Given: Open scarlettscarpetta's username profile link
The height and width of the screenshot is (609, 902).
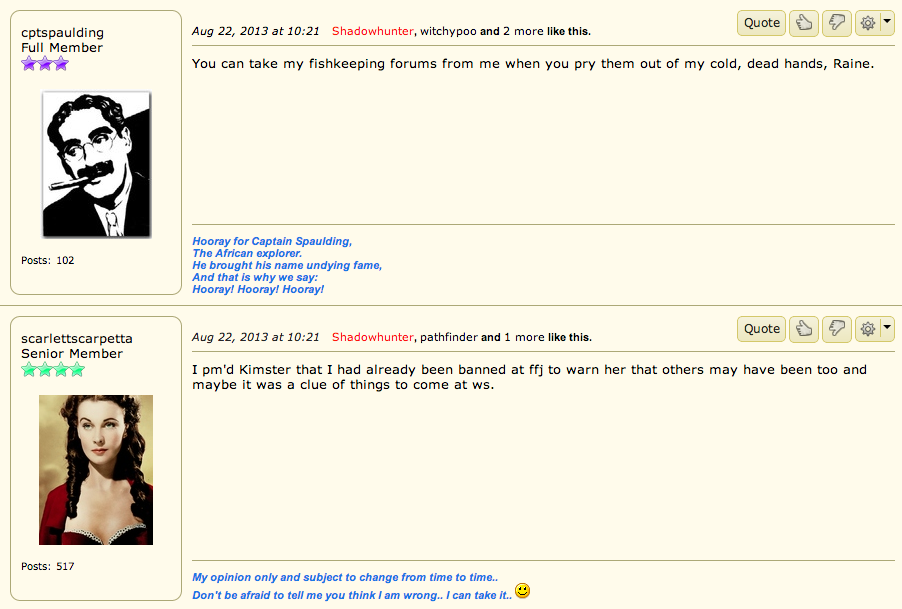Looking at the screenshot, I should click(77, 339).
